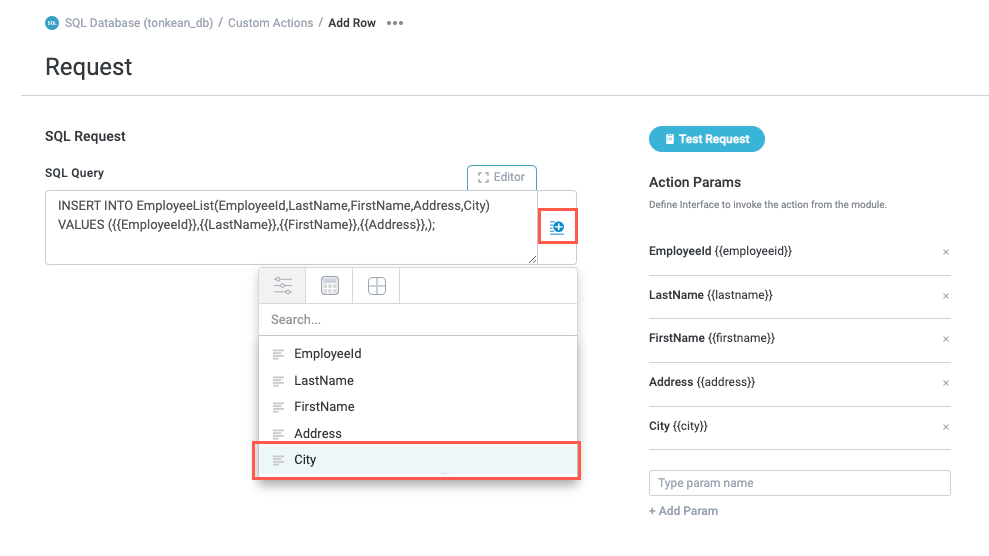Remove the LastName param
The image size is (989, 556).
(x=945, y=296)
